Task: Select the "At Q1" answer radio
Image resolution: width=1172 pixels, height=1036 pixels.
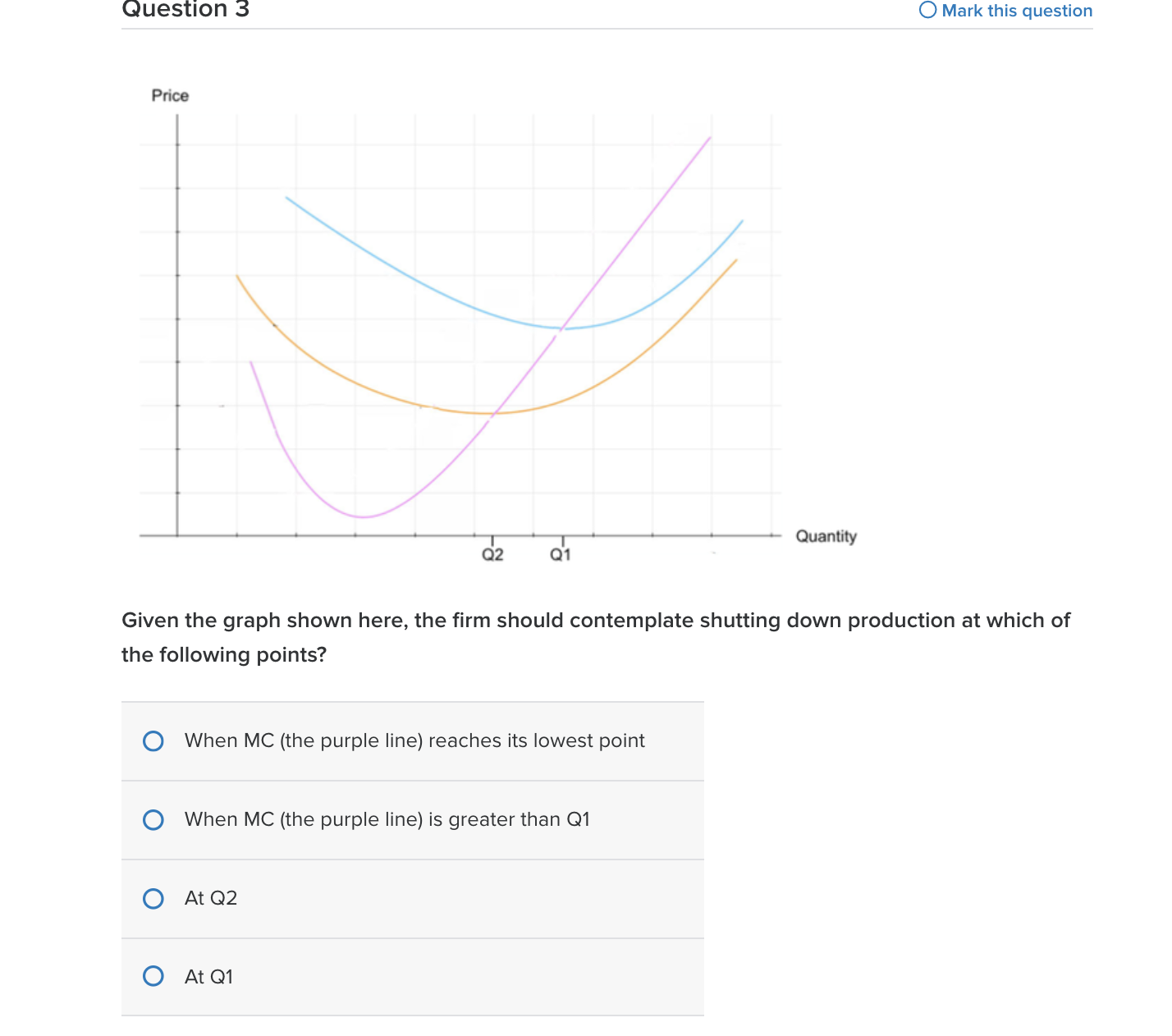Action: (x=153, y=976)
